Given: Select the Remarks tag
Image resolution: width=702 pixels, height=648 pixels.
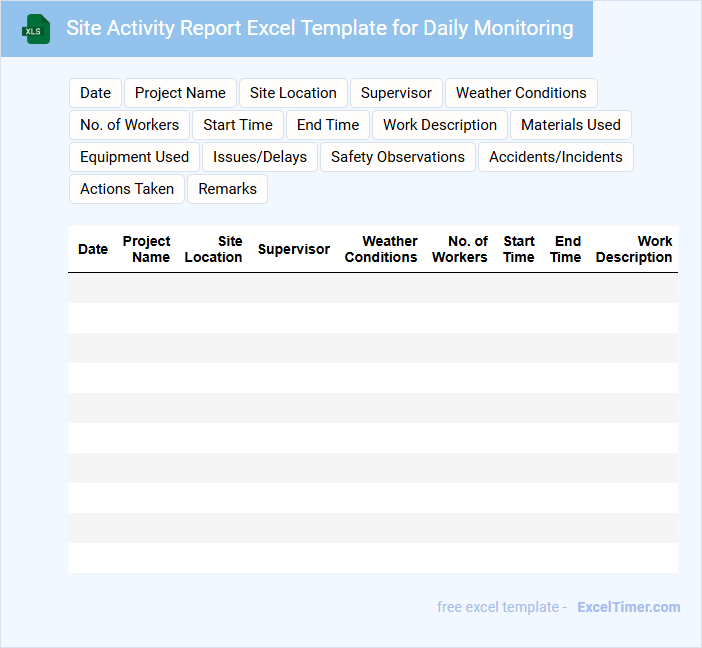Looking at the screenshot, I should pos(227,189).
